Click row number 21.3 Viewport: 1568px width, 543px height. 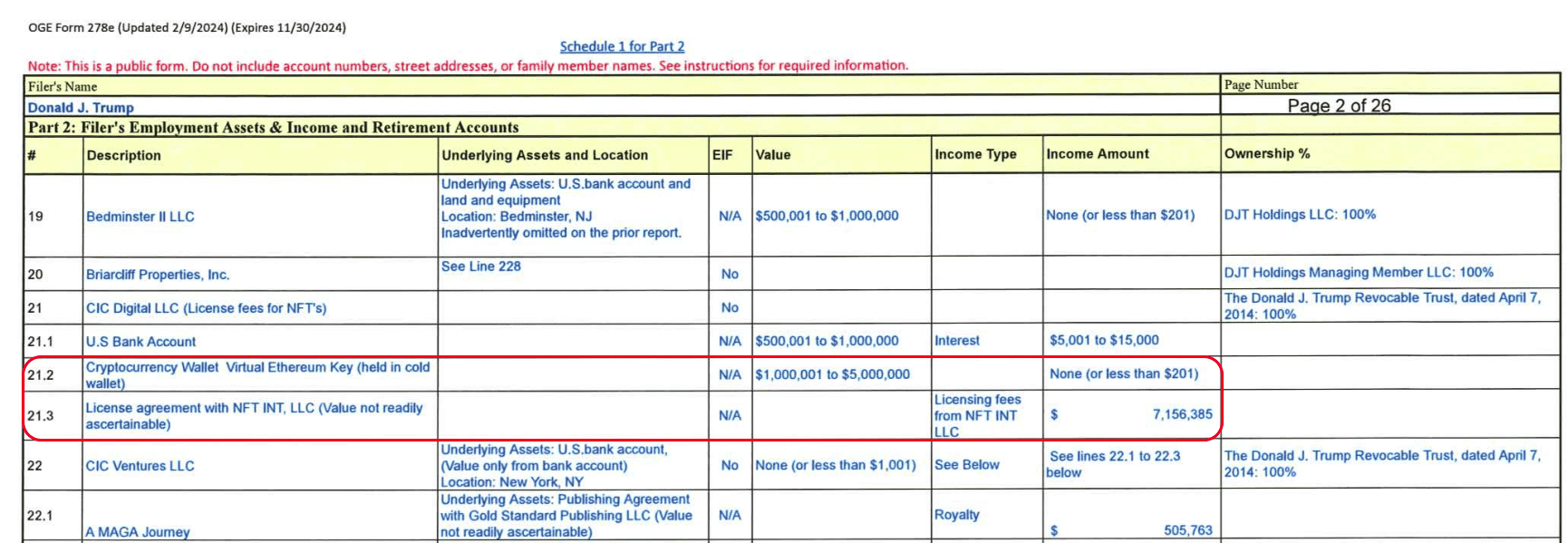40,416
